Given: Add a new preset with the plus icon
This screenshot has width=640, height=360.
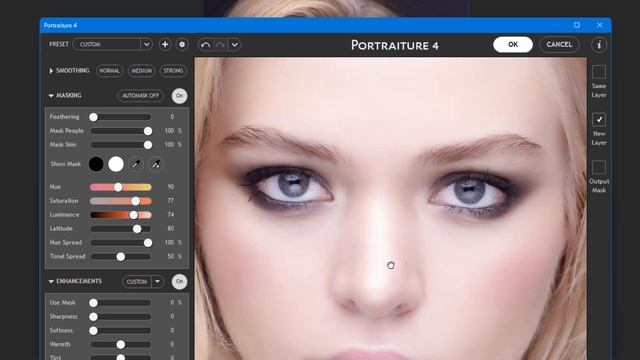Looking at the screenshot, I should (x=165, y=44).
